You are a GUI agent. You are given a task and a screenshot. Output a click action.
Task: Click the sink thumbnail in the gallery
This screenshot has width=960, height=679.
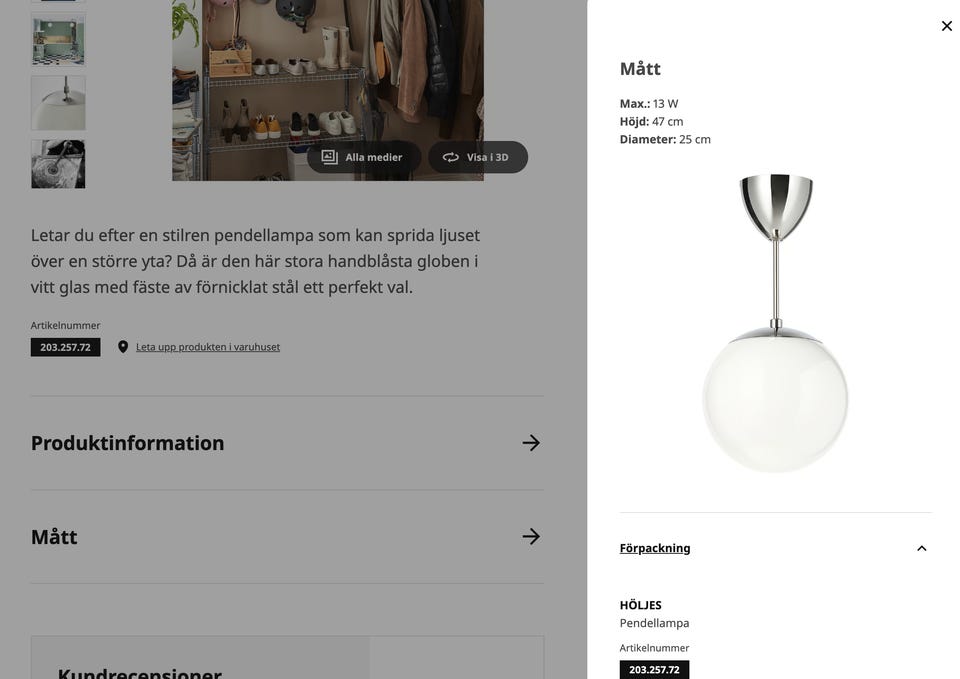point(57,102)
